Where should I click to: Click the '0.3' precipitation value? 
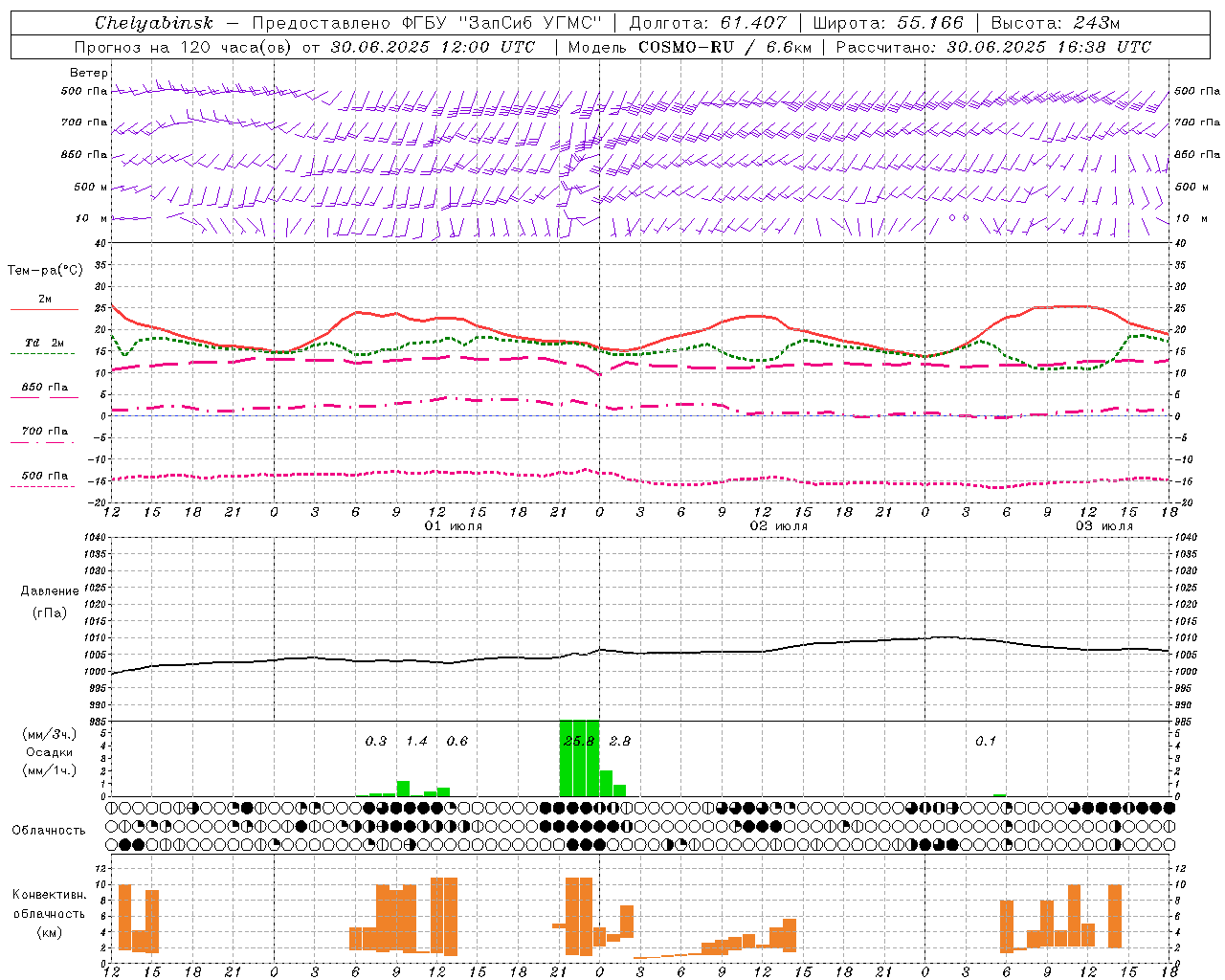tap(376, 742)
